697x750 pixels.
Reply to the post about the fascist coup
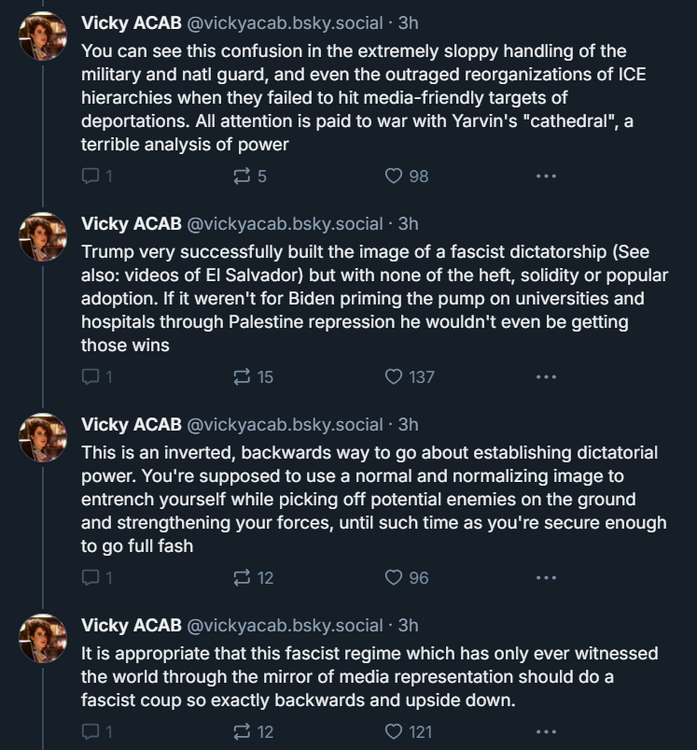(x=90, y=732)
